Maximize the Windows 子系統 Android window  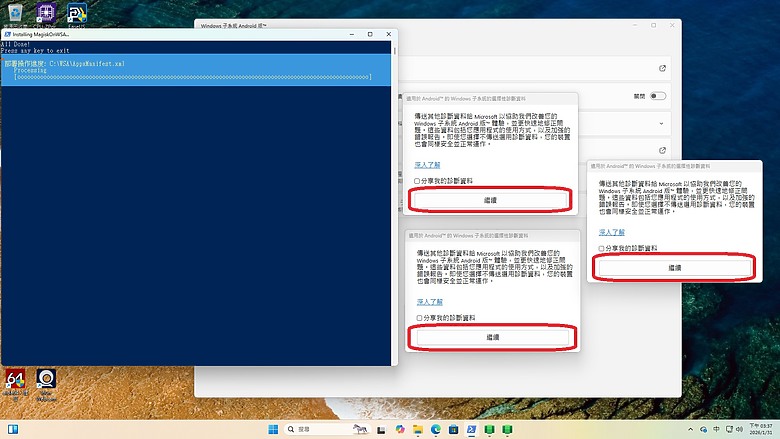pos(654,25)
